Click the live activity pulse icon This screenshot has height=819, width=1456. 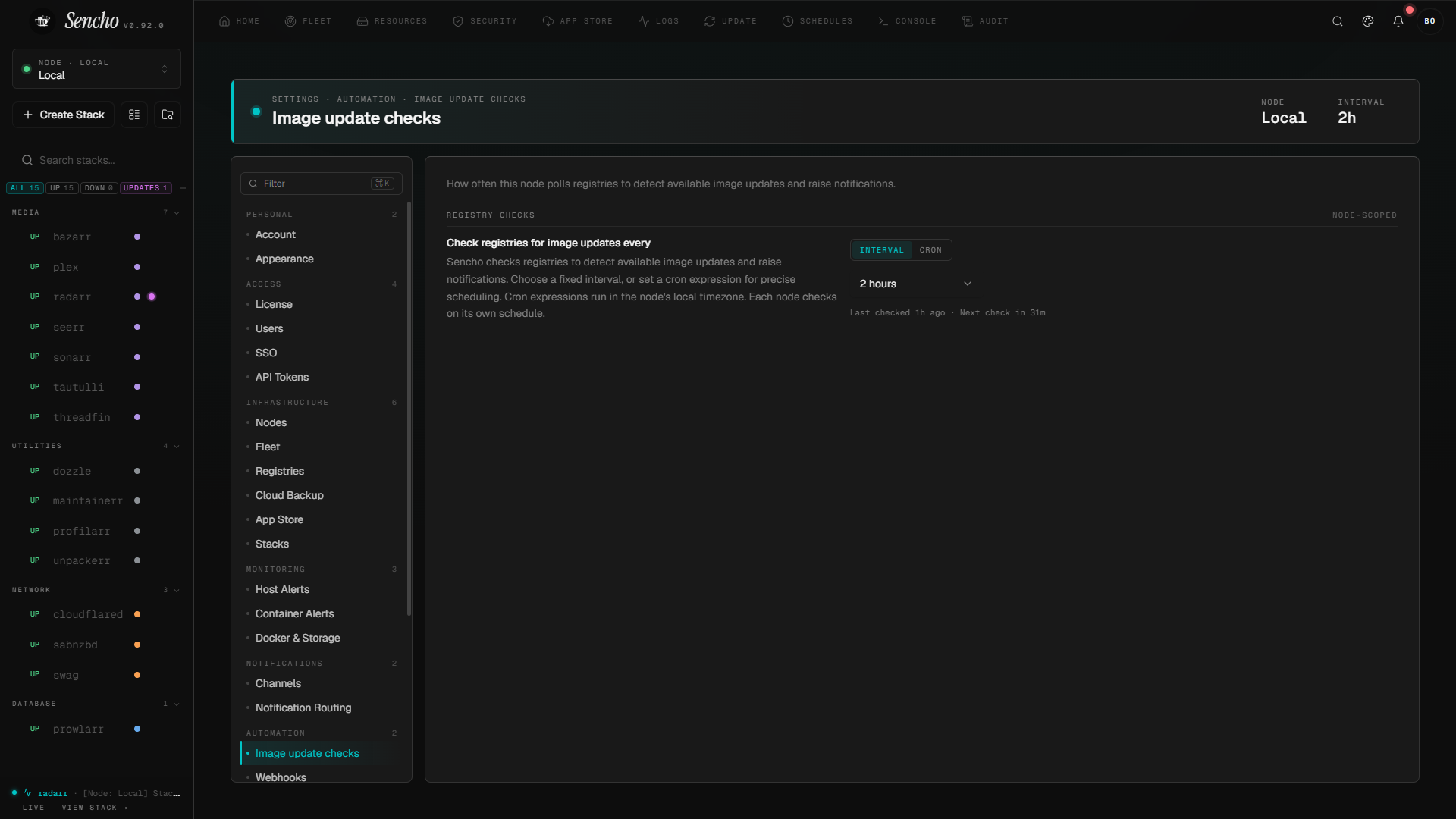[27, 792]
